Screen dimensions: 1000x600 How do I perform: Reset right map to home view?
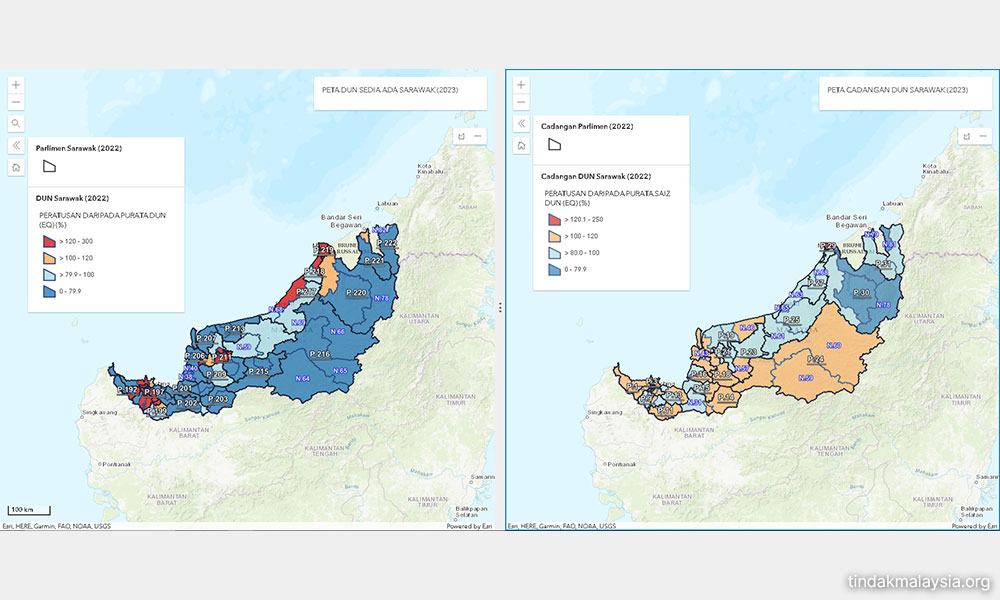(x=521, y=146)
